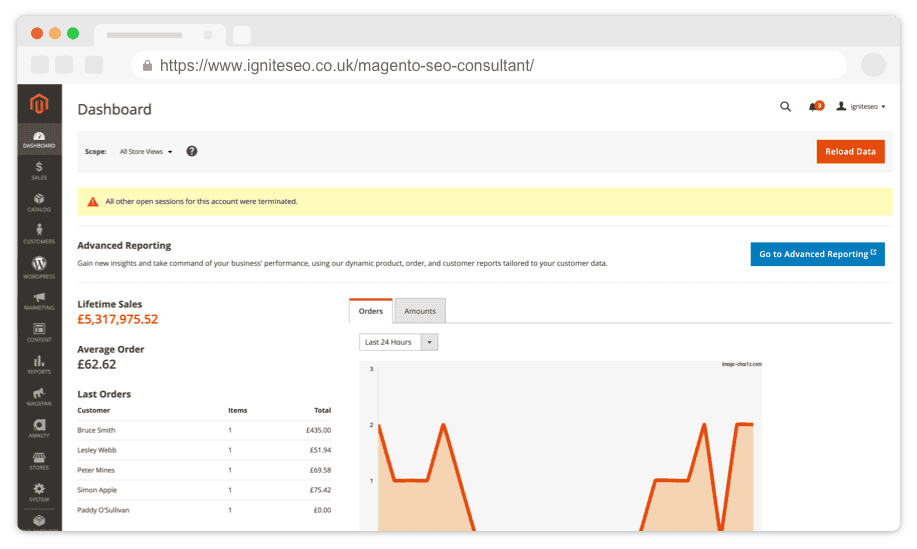The height and width of the screenshot is (549, 917).
Task: Click the Average Order value £62.62
Action: point(96,364)
